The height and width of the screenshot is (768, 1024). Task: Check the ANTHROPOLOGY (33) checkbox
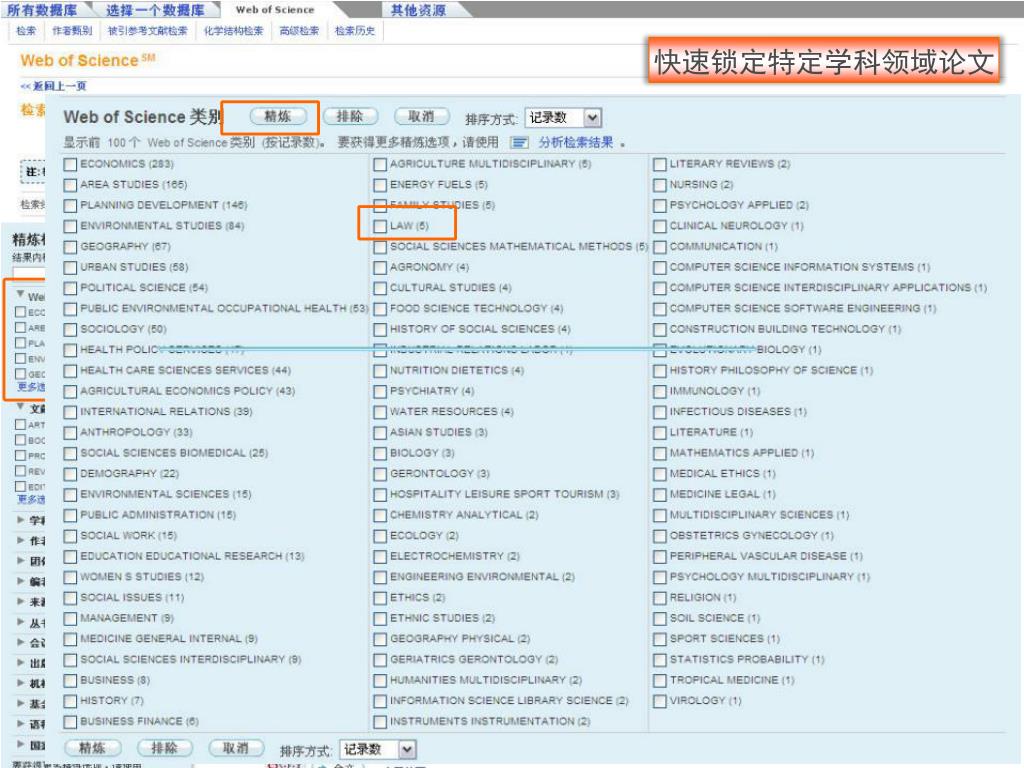(x=71, y=433)
